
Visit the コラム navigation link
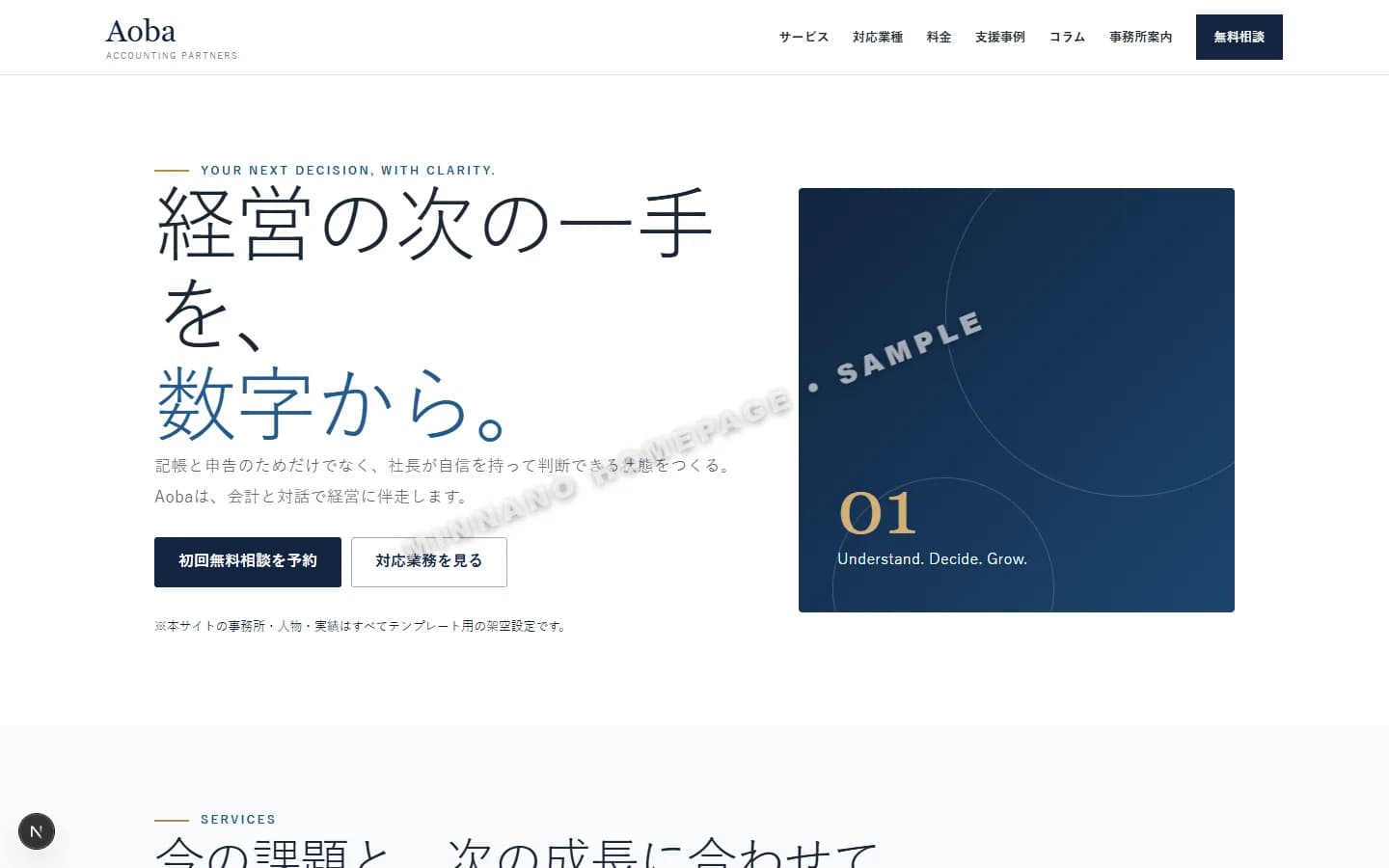pos(1067,37)
